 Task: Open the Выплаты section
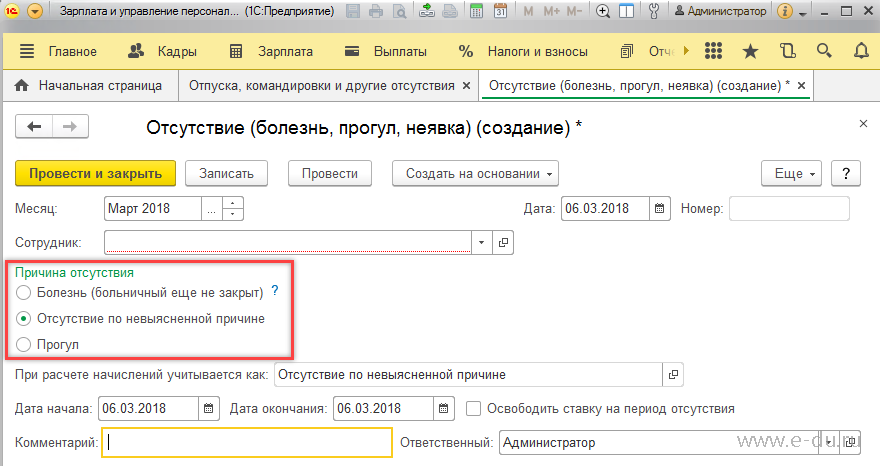pyautogui.click(x=386, y=52)
